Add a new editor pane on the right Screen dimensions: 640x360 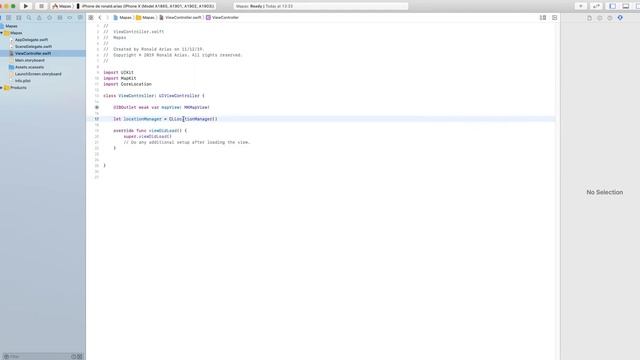[554, 18]
